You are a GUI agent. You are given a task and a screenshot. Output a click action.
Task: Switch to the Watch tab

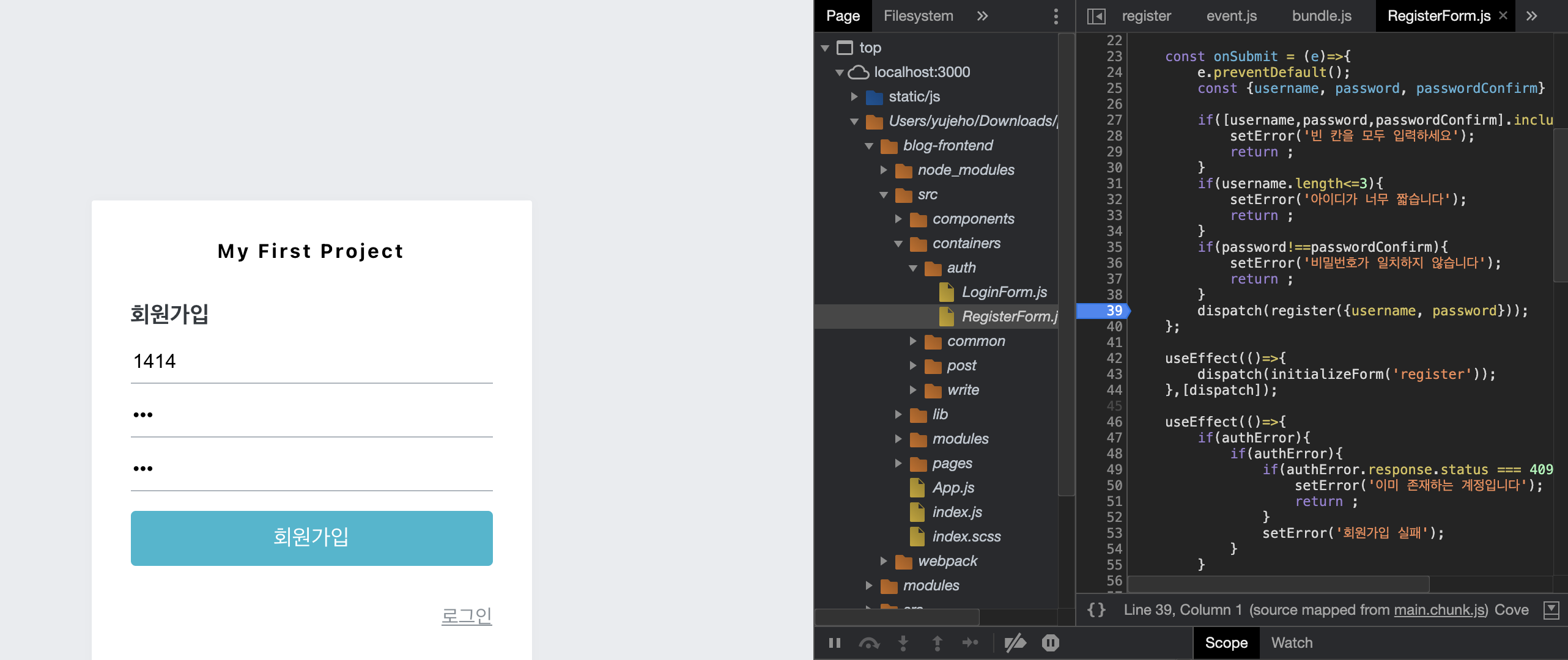[1292, 643]
